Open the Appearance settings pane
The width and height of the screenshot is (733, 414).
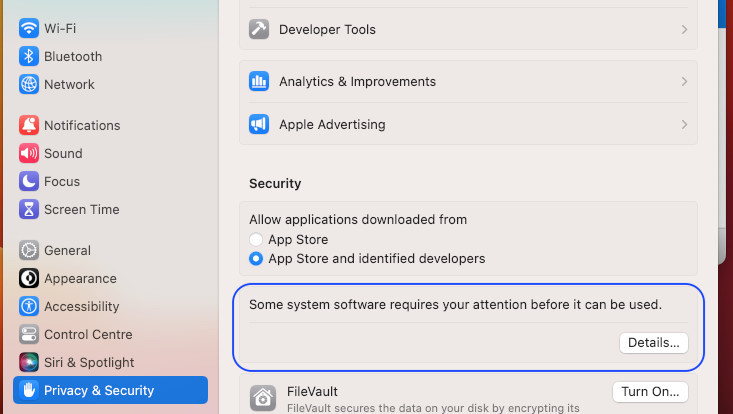coord(110,278)
